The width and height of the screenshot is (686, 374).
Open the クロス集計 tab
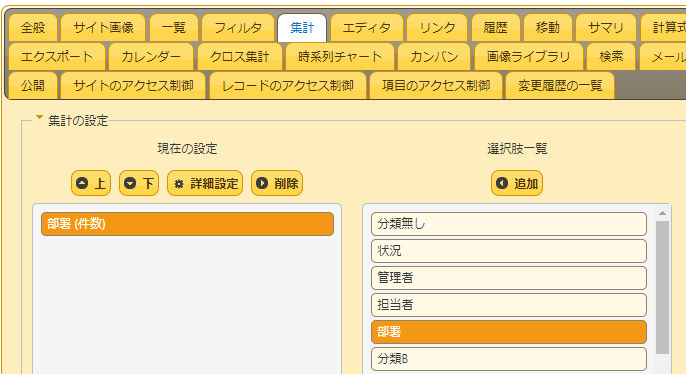tap(239, 57)
